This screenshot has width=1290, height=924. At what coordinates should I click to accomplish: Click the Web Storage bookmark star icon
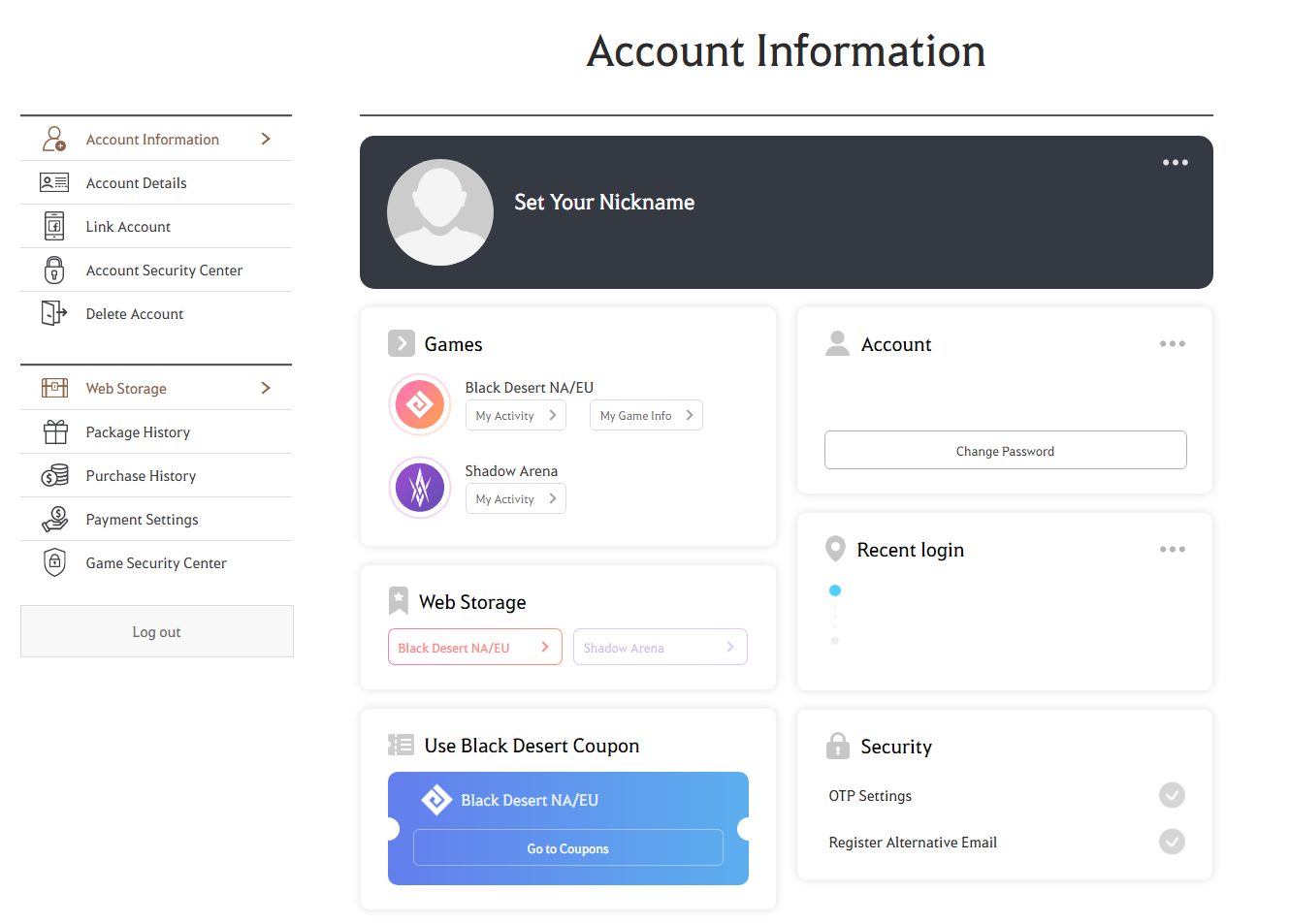[x=399, y=601]
